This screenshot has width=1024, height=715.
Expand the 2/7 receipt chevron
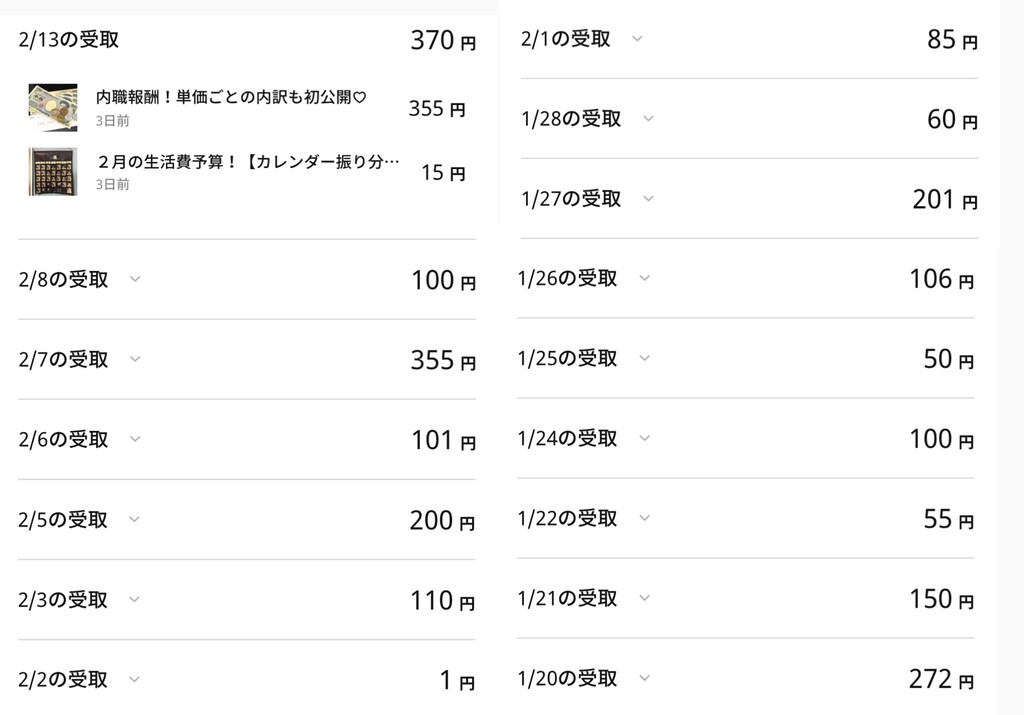pos(135,358)
